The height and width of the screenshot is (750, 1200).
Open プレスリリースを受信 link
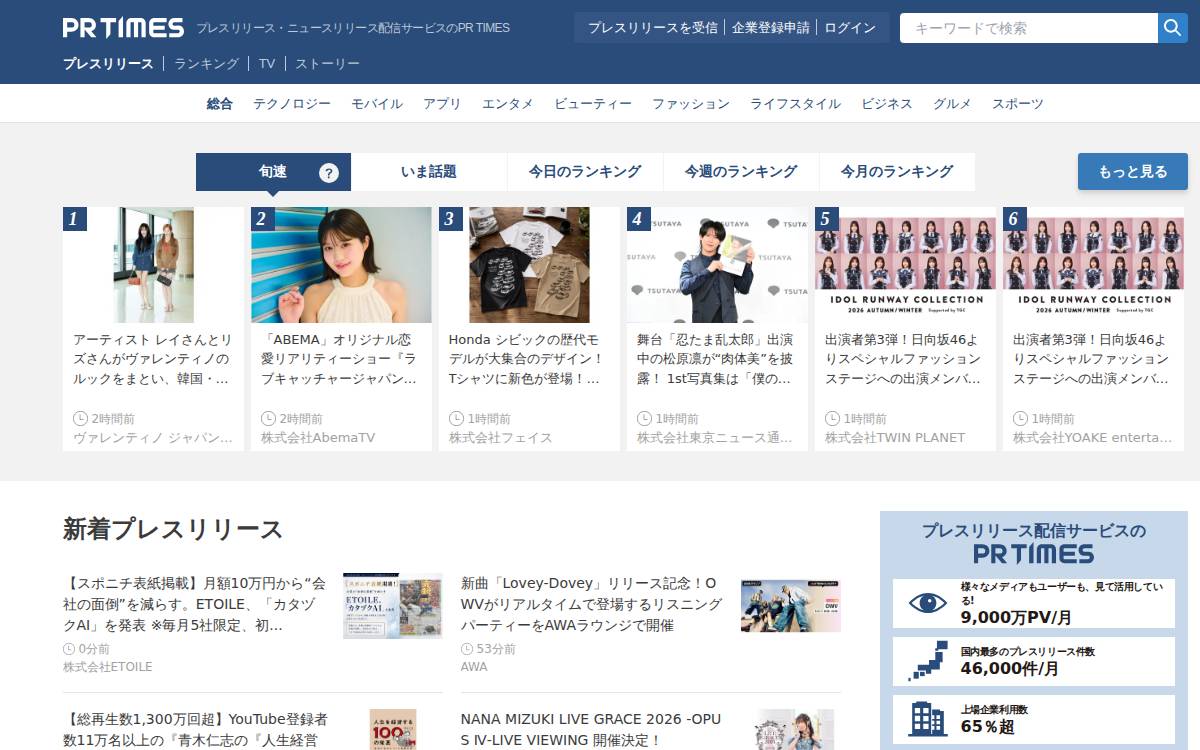[x=652, y=28]
